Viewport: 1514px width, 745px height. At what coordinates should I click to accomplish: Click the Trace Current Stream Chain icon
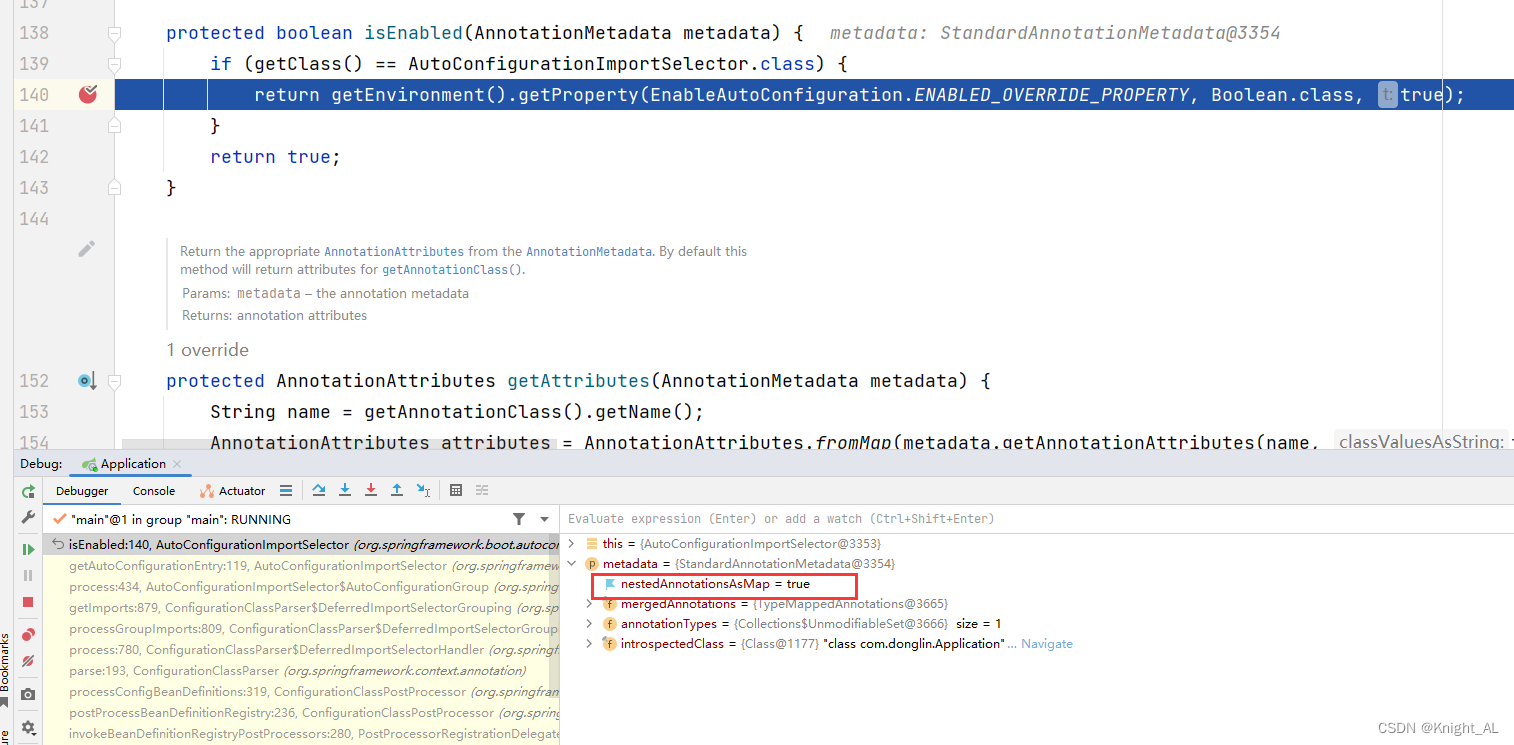(481, 490)
